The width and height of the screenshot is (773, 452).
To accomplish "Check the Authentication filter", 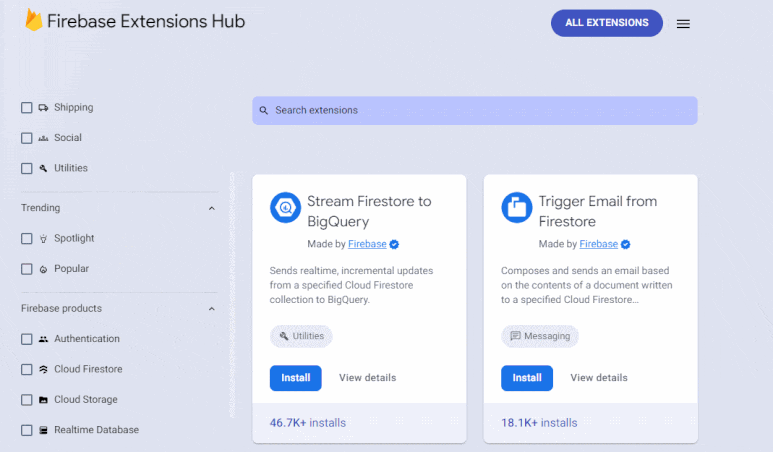I will [x=27, y=339].
